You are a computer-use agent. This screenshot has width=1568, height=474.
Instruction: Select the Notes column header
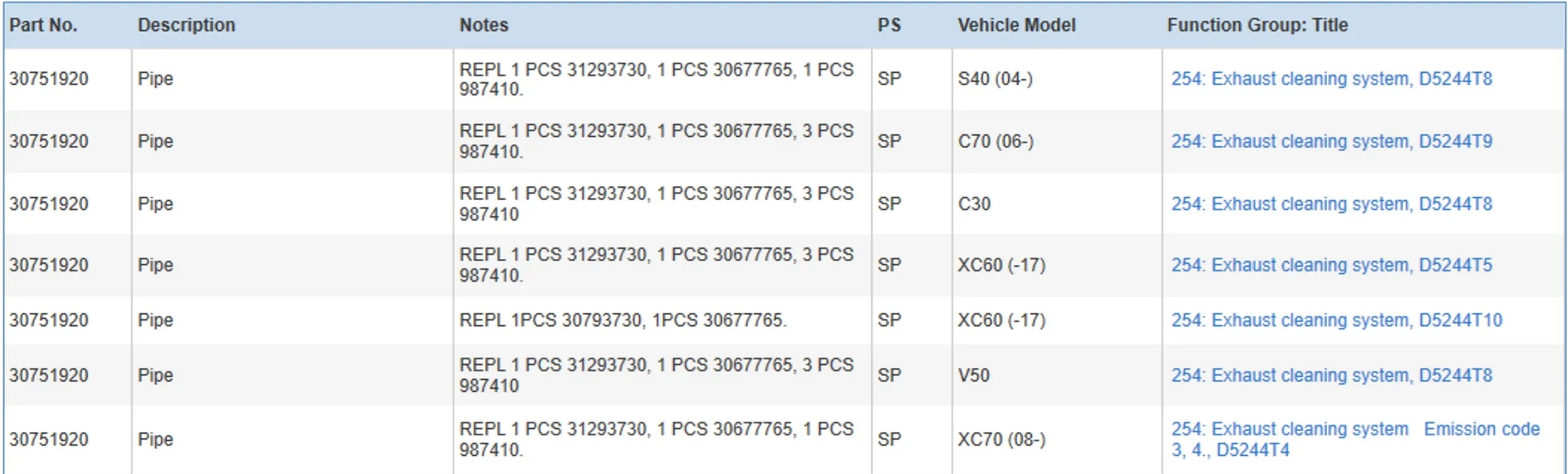(484, 25)
